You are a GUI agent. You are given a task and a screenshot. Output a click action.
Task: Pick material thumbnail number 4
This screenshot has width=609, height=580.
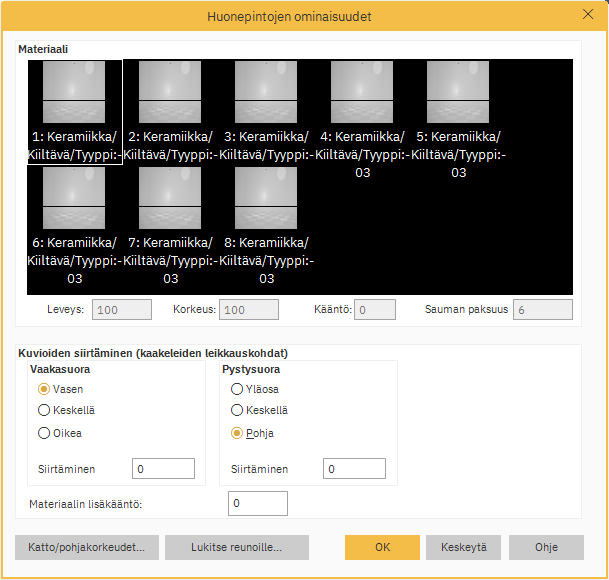click(x=362, y=93)
